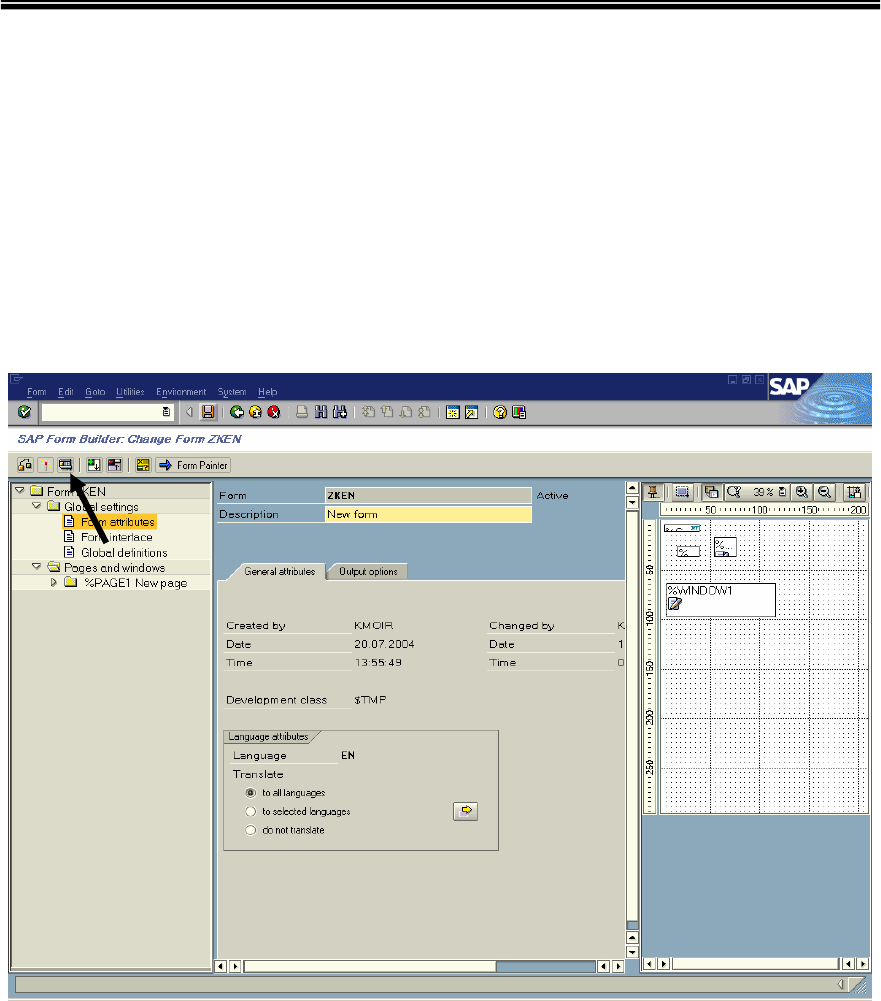Click the green checkmark Enter icon
This screenshot has width=881, height=1001.
[24, 412]
